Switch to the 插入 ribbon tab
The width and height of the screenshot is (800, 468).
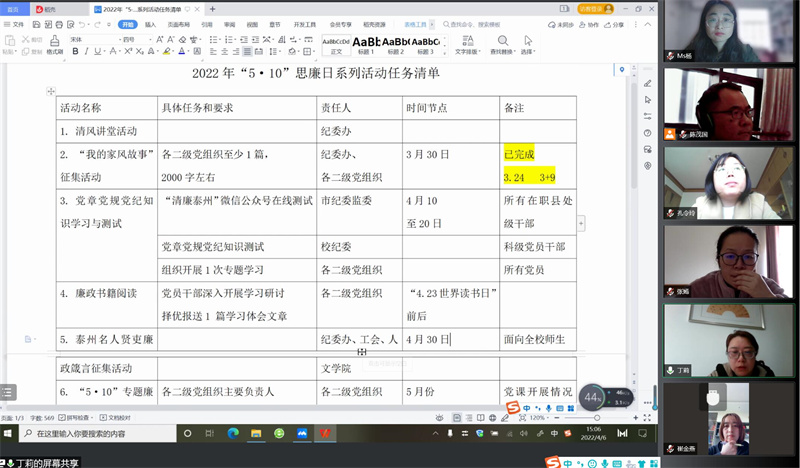150,24
